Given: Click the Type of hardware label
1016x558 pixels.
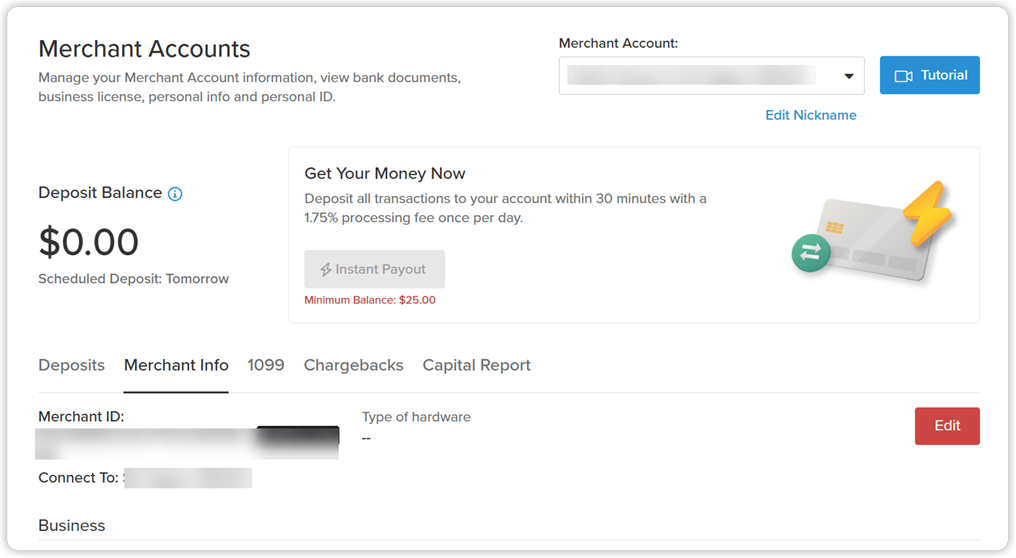Looking at the screenshot, I should click(416, 417).
